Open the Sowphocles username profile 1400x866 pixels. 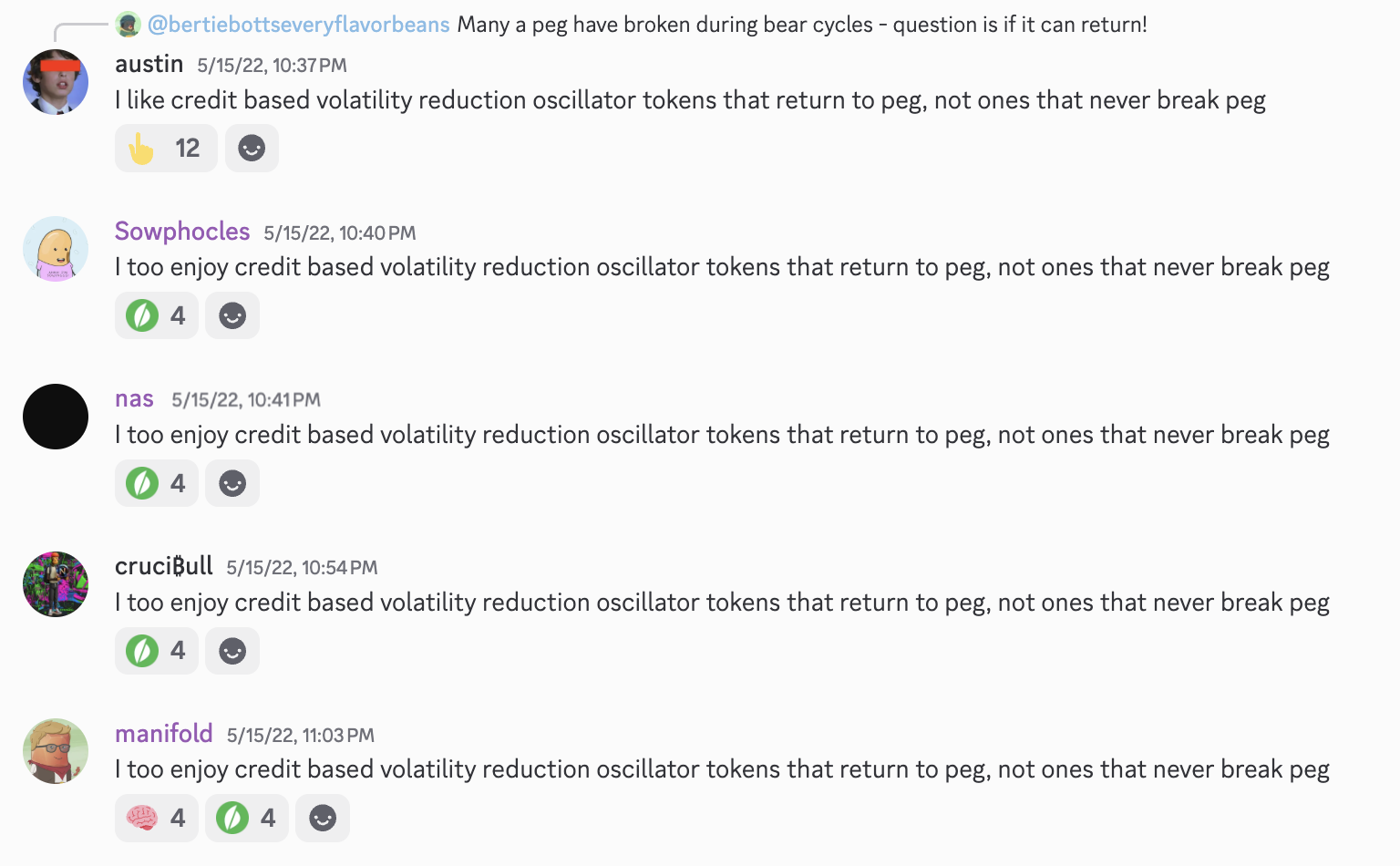[182, 232]
